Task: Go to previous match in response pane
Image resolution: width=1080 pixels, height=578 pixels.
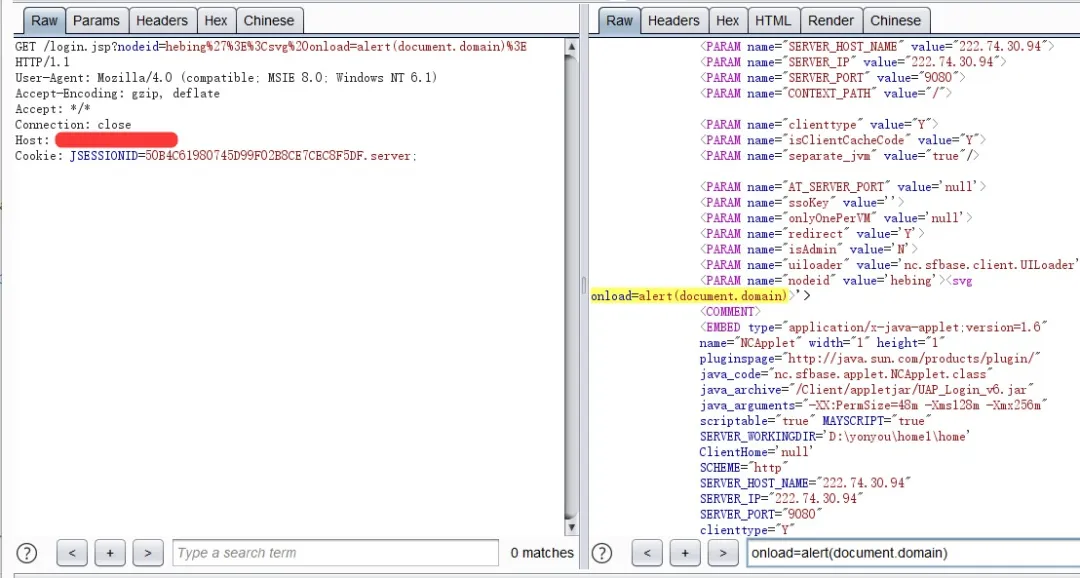Action: pyautogui.click(x=647, y=553)
